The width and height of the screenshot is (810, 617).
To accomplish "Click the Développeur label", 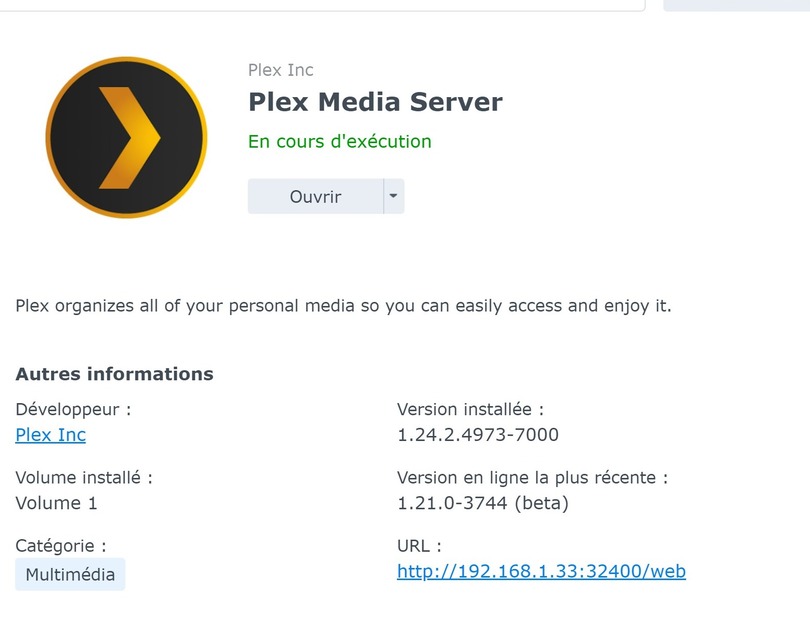I will (x=73, y=409).
